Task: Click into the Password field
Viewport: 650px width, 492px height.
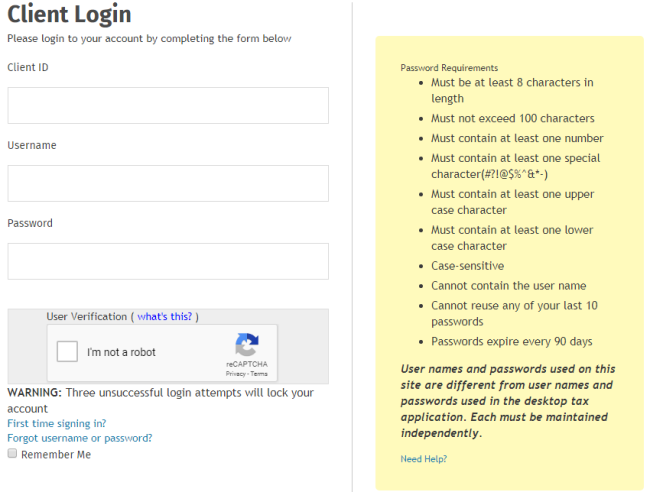Action: [168, 261]
